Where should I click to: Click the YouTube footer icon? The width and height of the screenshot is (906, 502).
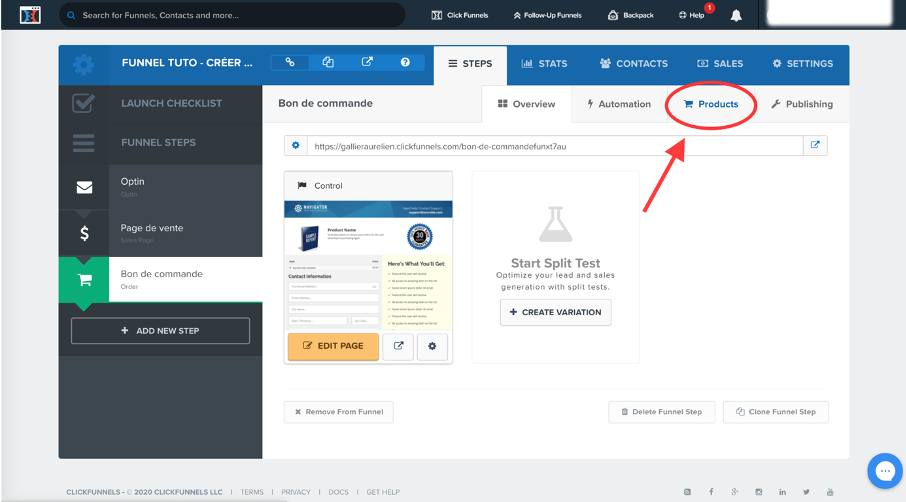point(830,492)
